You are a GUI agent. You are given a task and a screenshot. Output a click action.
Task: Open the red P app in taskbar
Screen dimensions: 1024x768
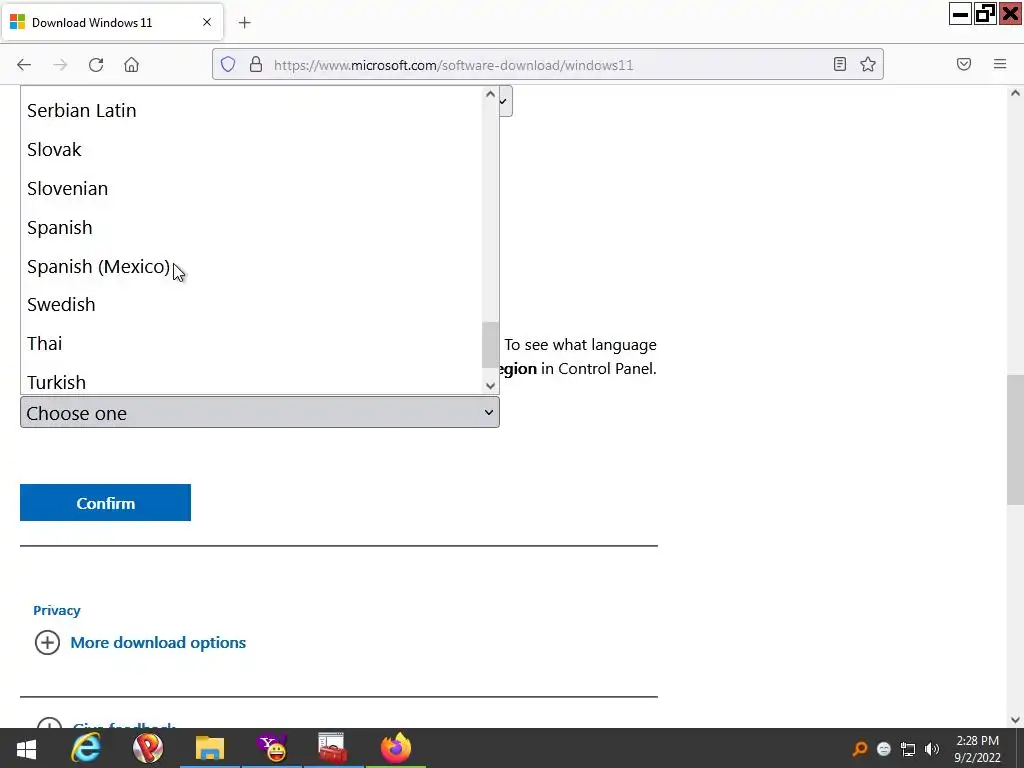click(148, 748)
